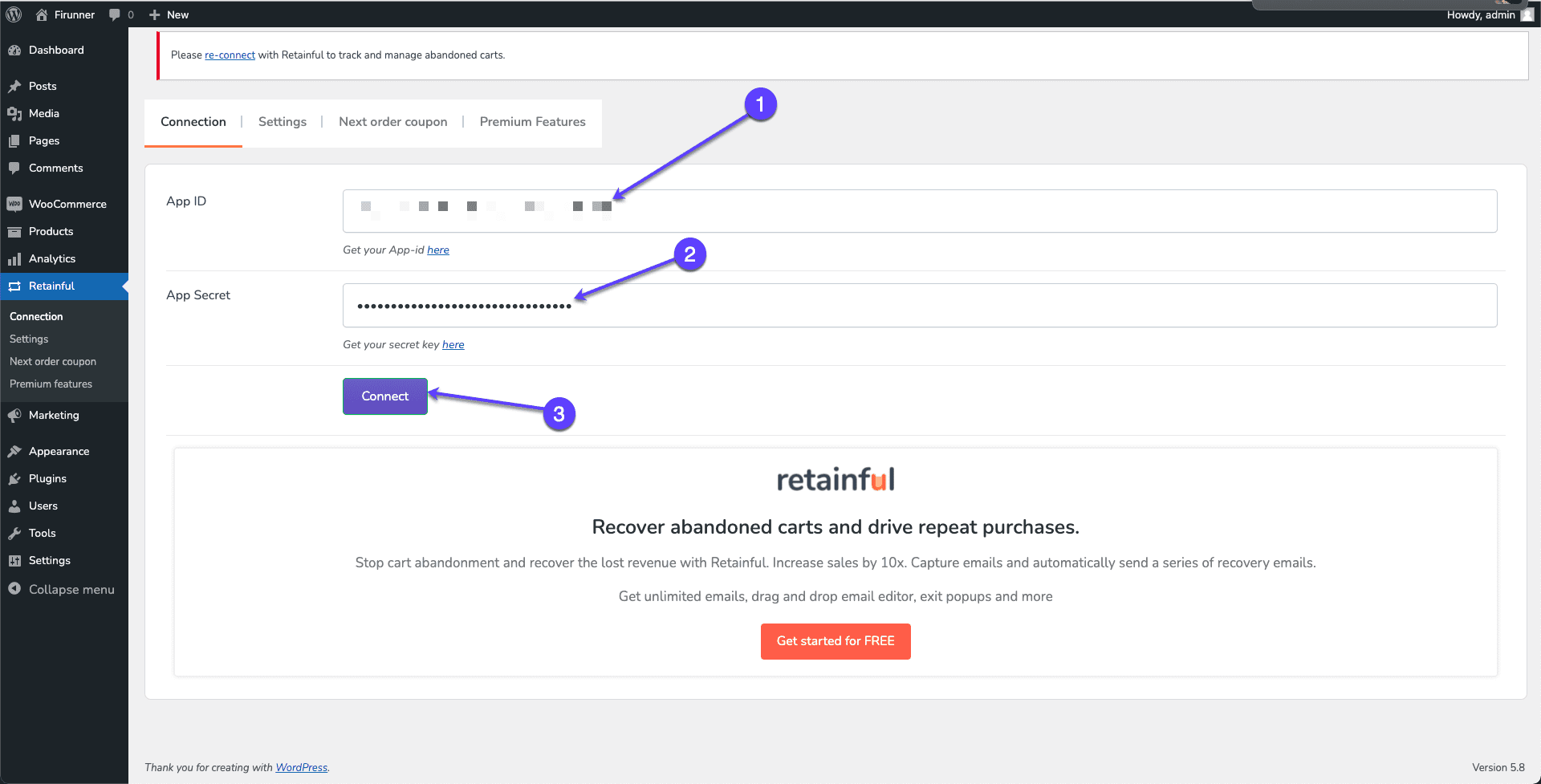Click the 'Recover abandoned carts' heading text

(836, 527)
